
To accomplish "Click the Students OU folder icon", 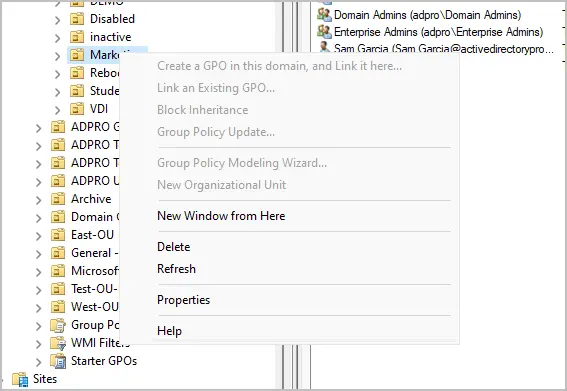I will [77, 91].
